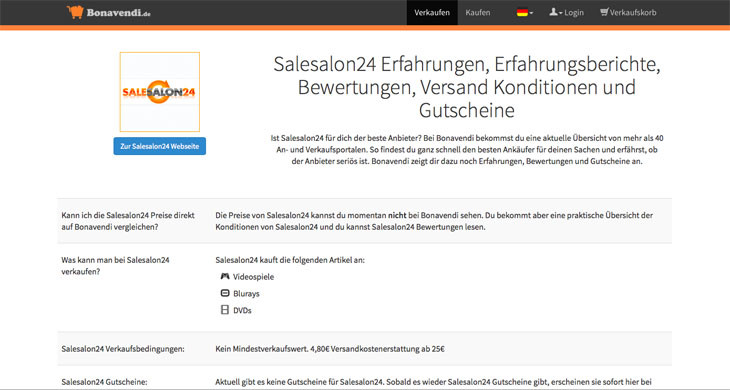Switch to the Verkaufen tab
This screenshot has width=730, height=390.
point(432,13)
